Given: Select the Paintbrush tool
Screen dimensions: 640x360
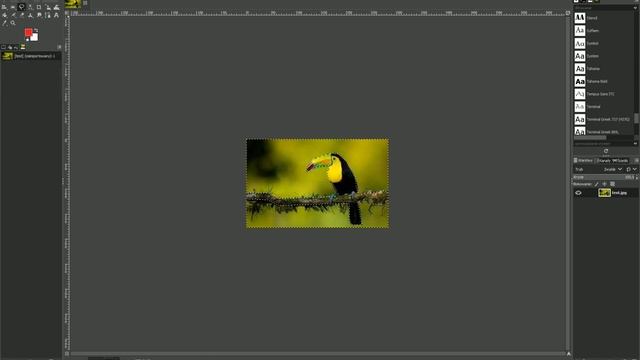Looking at the screenshot, I should [13, 15].
